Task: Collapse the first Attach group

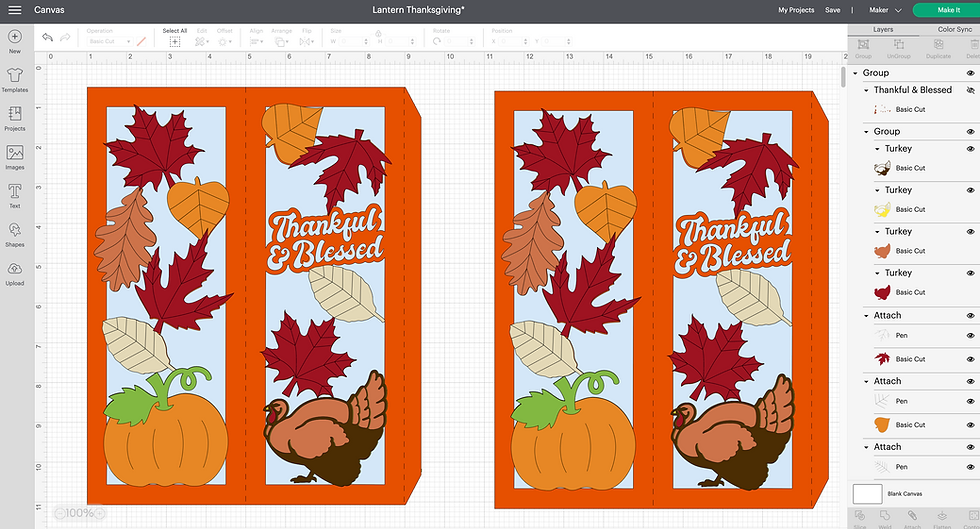Action: (866, 316)
